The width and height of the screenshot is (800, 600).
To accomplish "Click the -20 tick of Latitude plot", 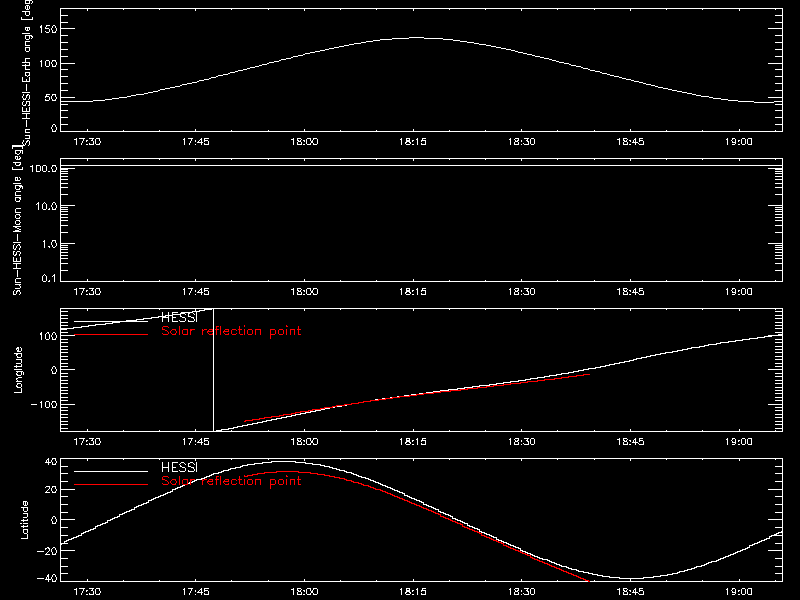I will point(47,551).
